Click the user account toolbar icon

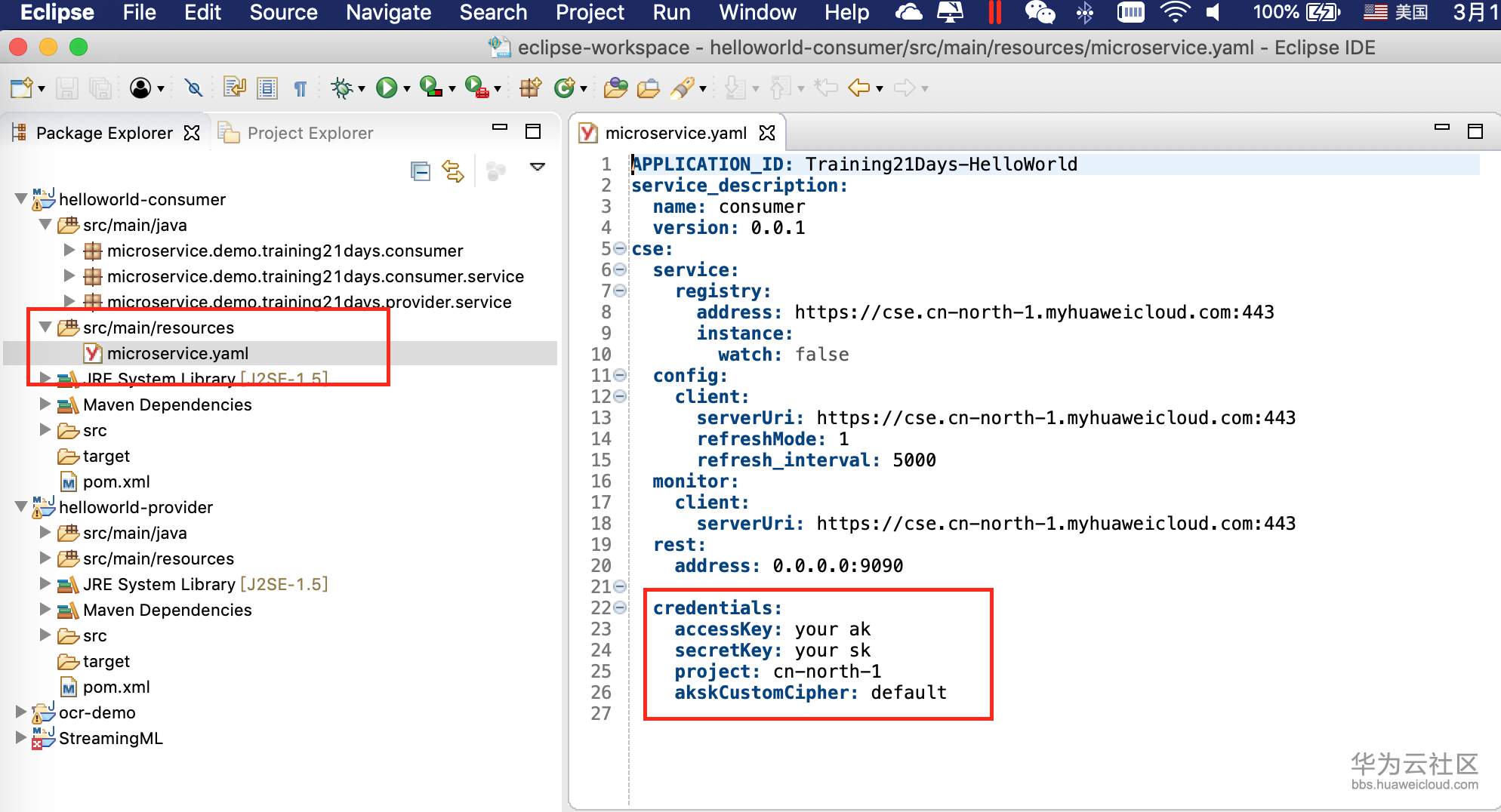140,88
